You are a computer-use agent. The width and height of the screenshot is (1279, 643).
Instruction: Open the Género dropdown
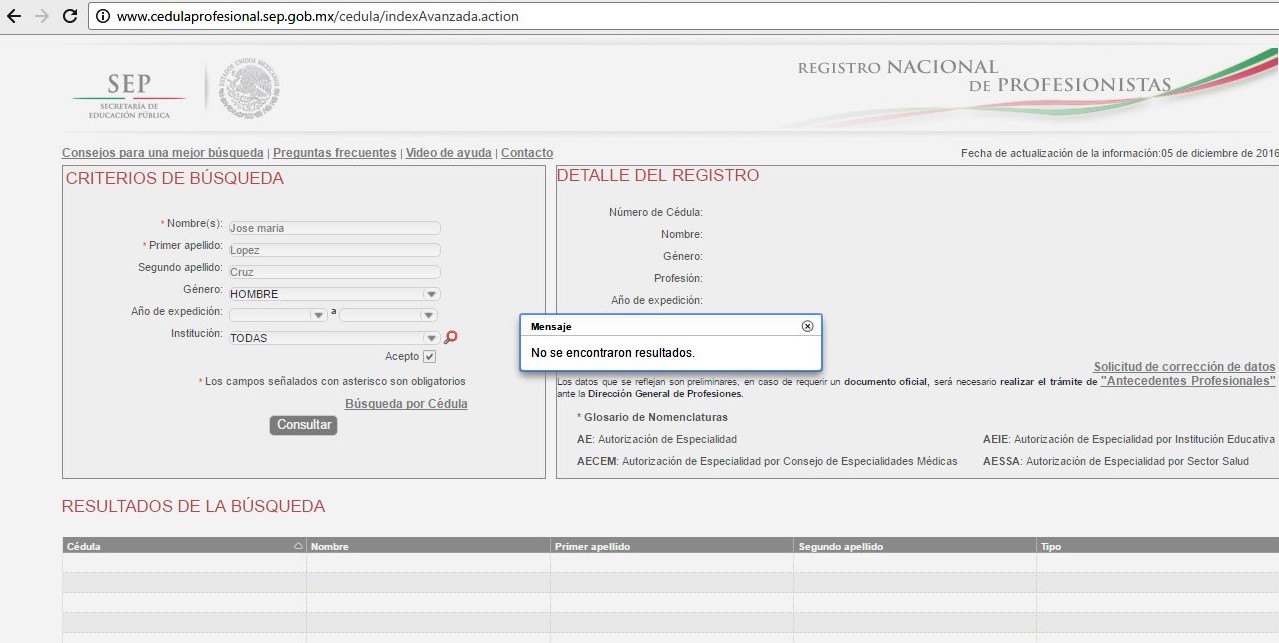[431, 294]
